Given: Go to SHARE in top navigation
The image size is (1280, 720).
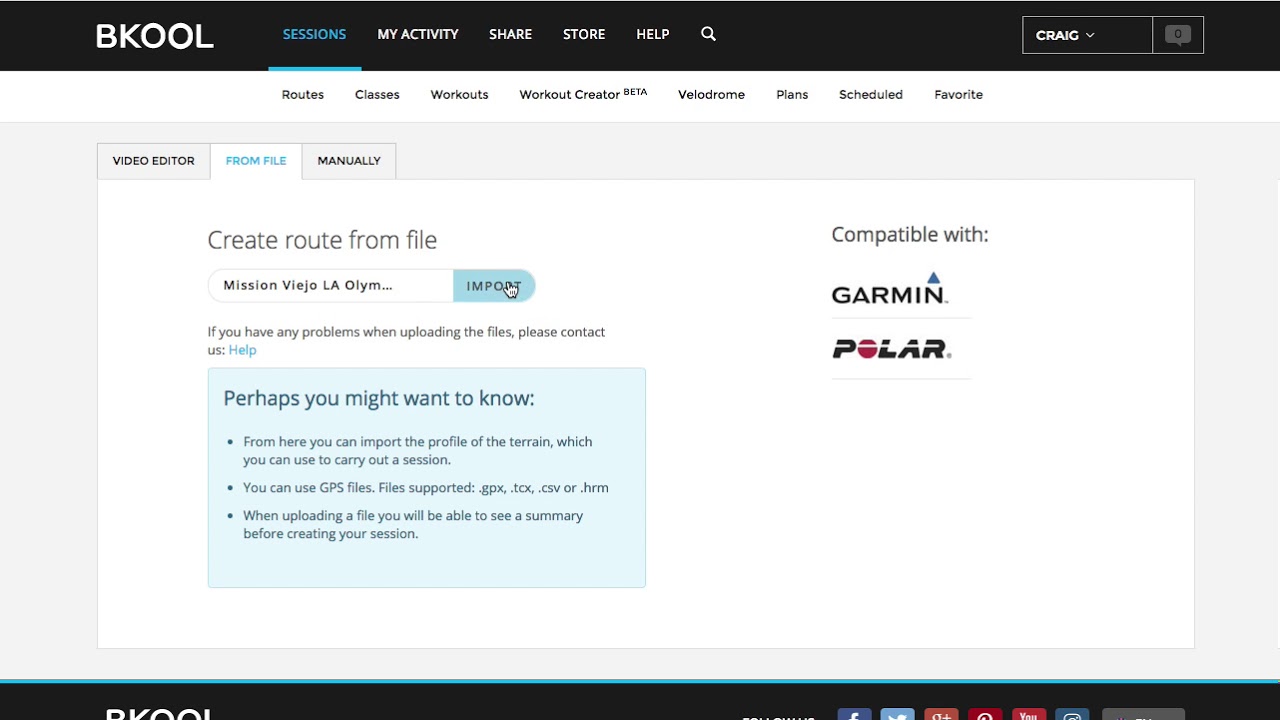Looking at the screenshot, I should pos(510,34).
